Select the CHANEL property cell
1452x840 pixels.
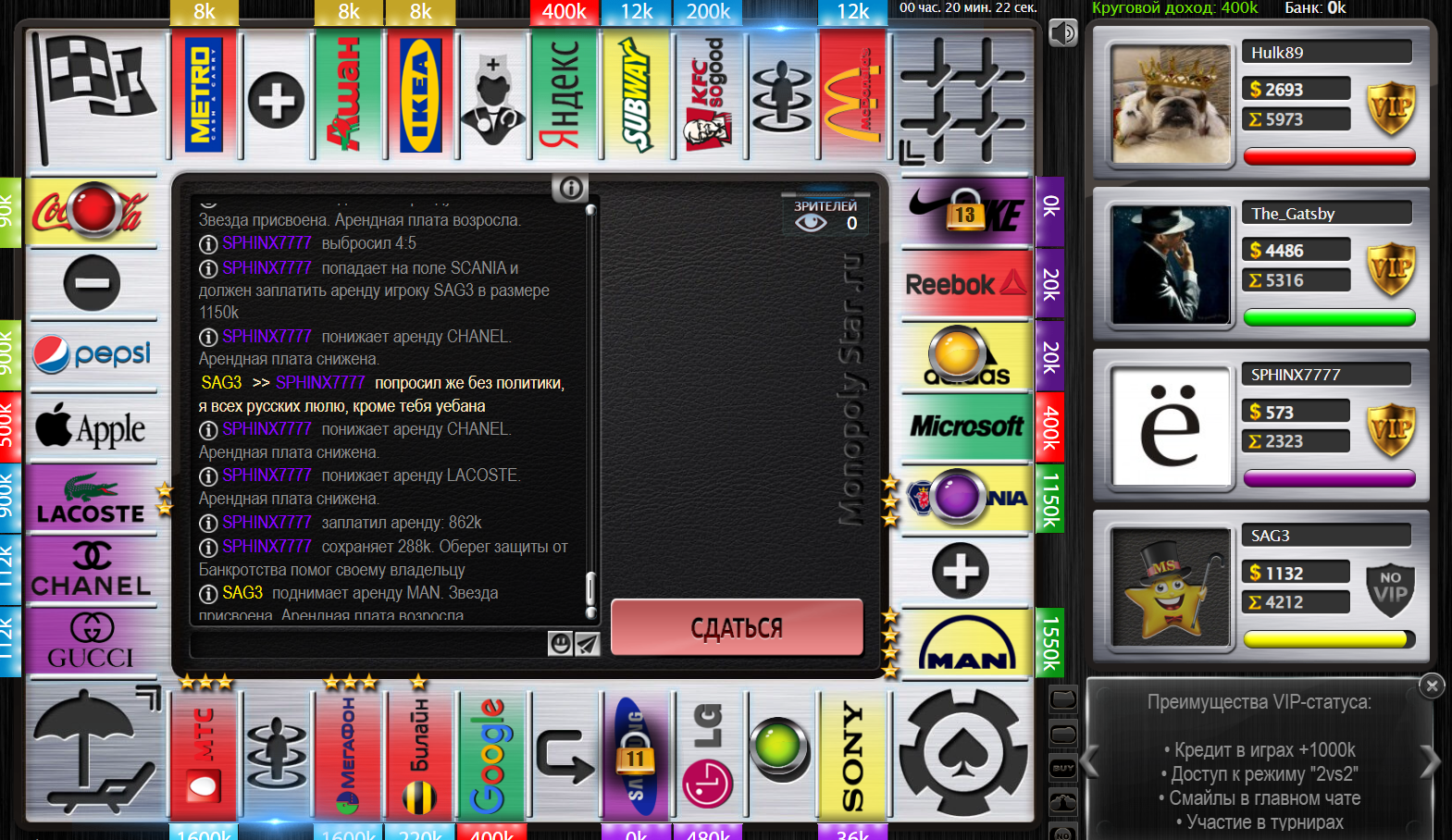(93, 571)
